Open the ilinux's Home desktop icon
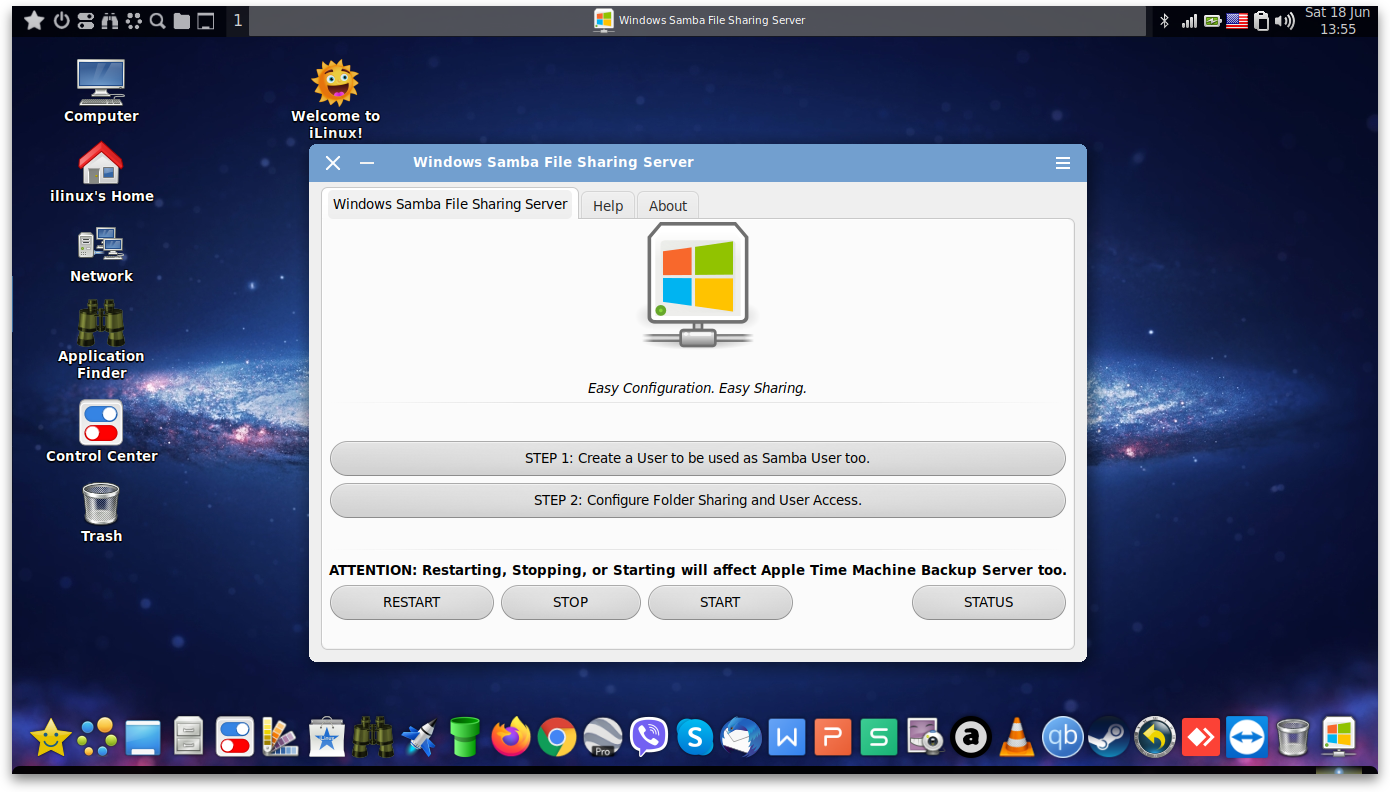1390x792 pixels. tap(101, 172)
